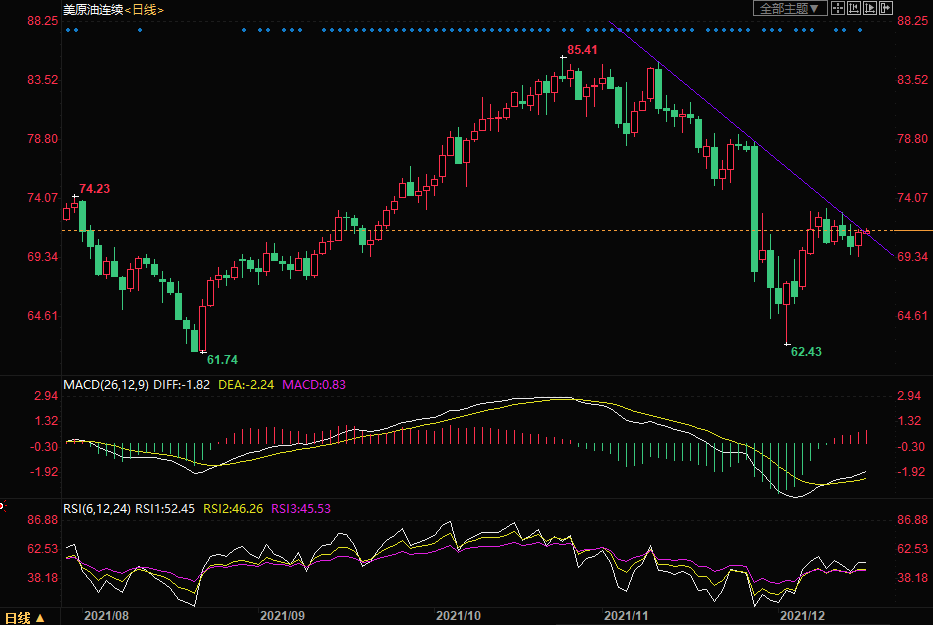Click the MACD(26,12,9) indicator label
The image size is (933, 625).
(x=105, y=384)
